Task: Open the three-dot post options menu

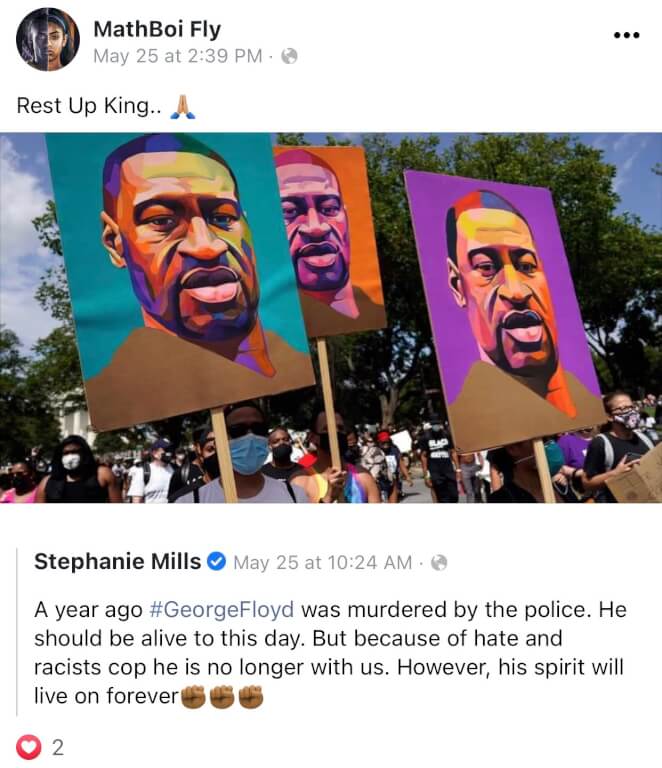Action: click(626, 35)
